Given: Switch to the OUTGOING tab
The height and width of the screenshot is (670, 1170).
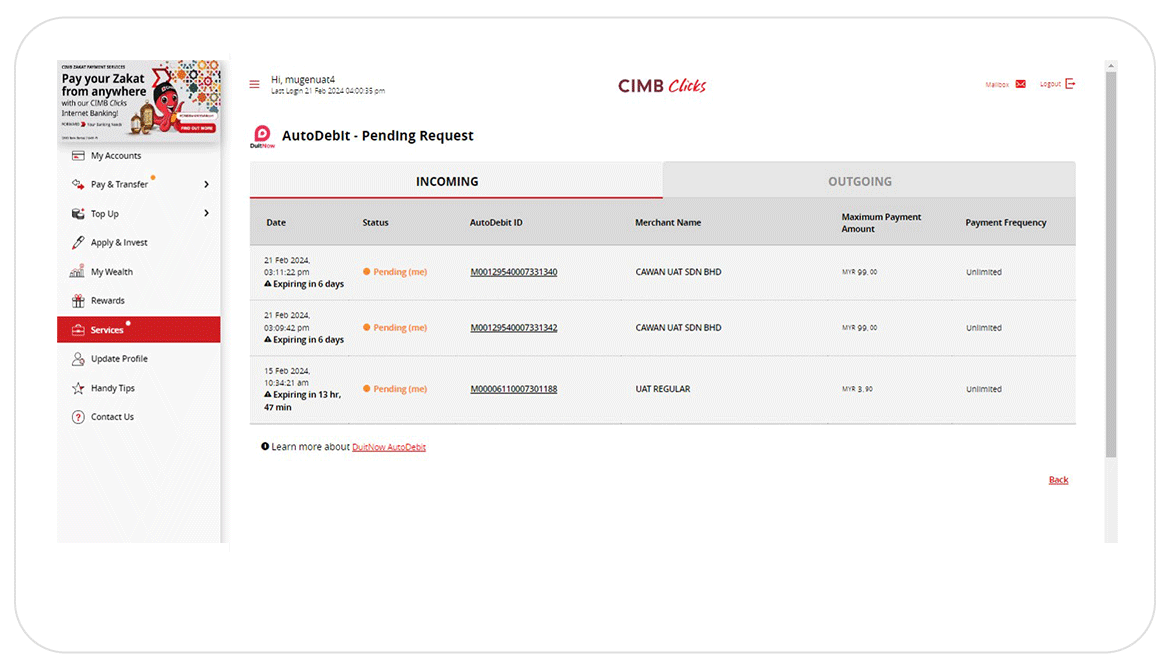Looking at the screenshot, I should click(860, 182).
